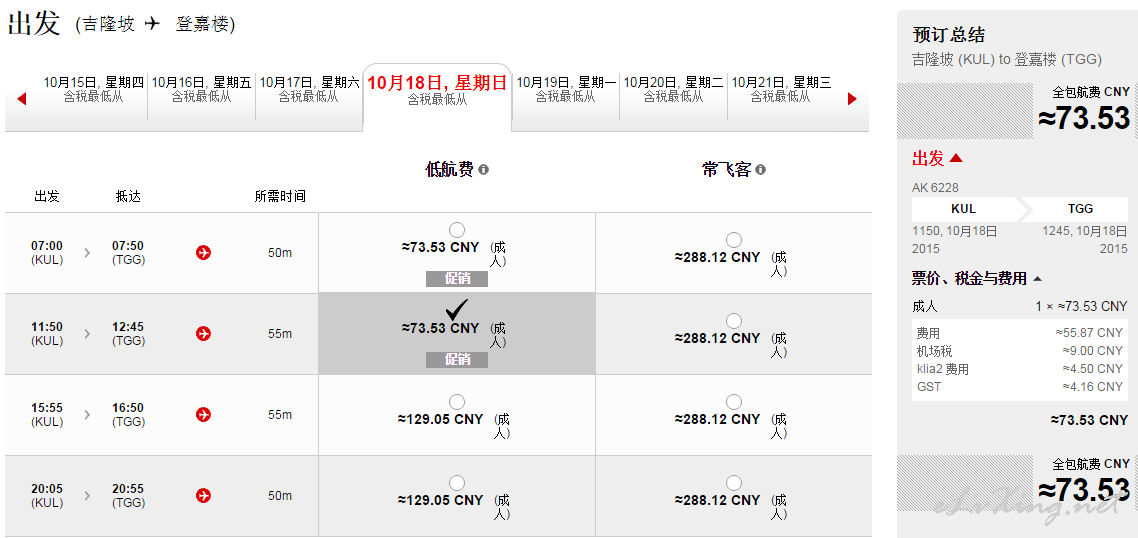Viewport: 1138px width, 538px height.
Task: Collapse the 票价、税金与费用 details
Action: [x=1037, y=279]
